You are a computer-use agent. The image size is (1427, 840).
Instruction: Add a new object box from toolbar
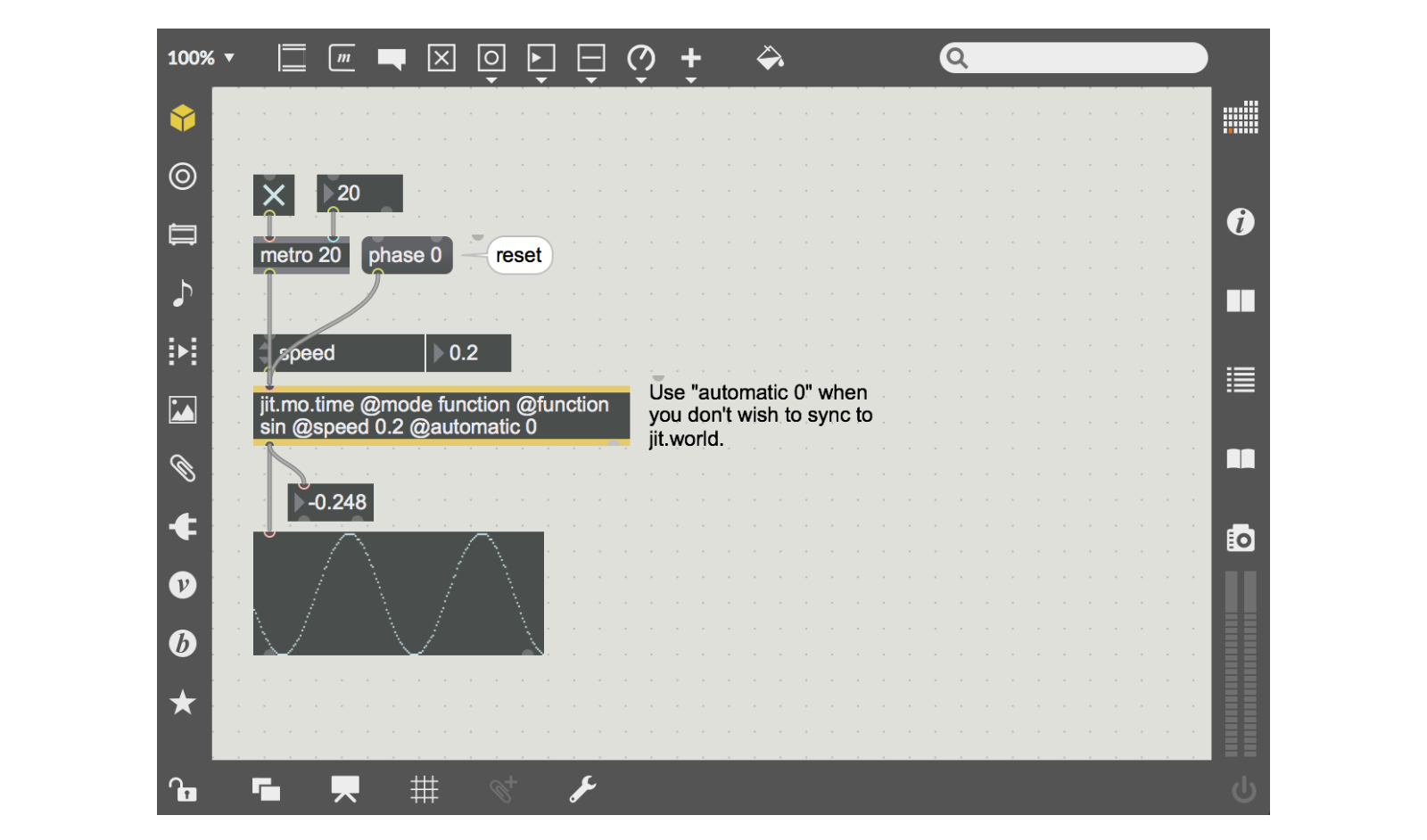coord(292,58)
